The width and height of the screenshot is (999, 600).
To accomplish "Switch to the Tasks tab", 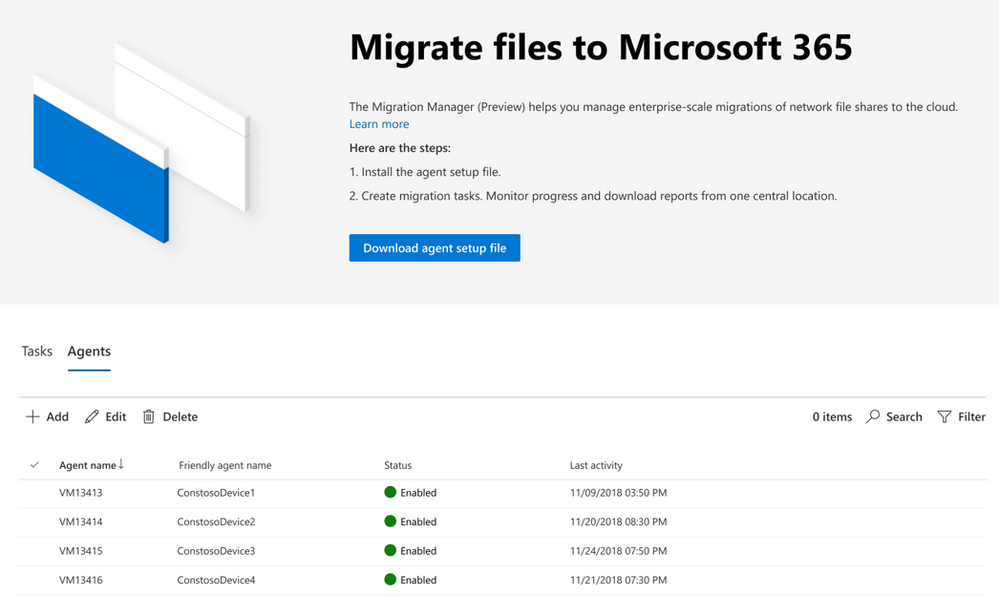I will coord(37,352).
